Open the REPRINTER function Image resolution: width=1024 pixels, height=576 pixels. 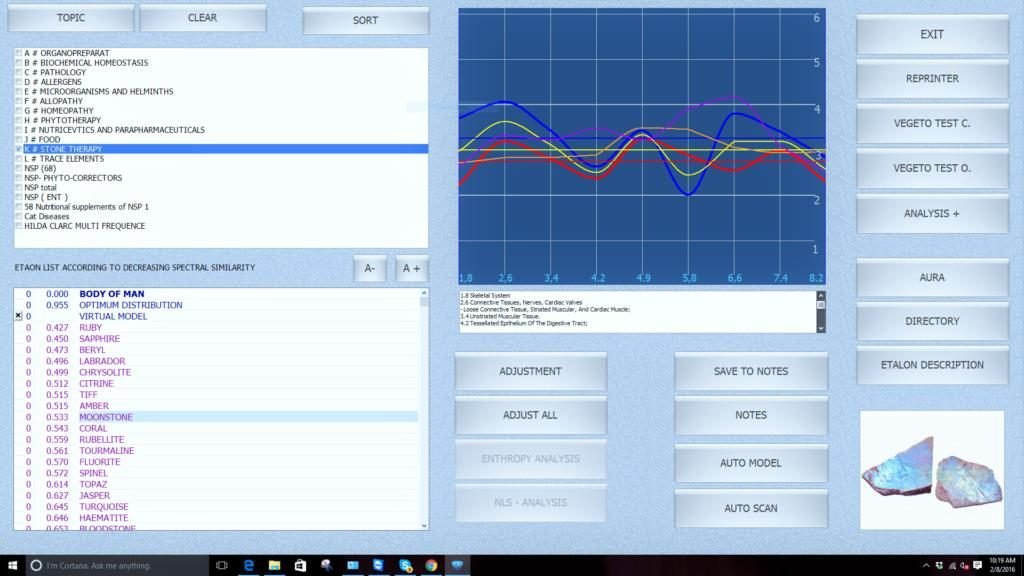[930, 79]
